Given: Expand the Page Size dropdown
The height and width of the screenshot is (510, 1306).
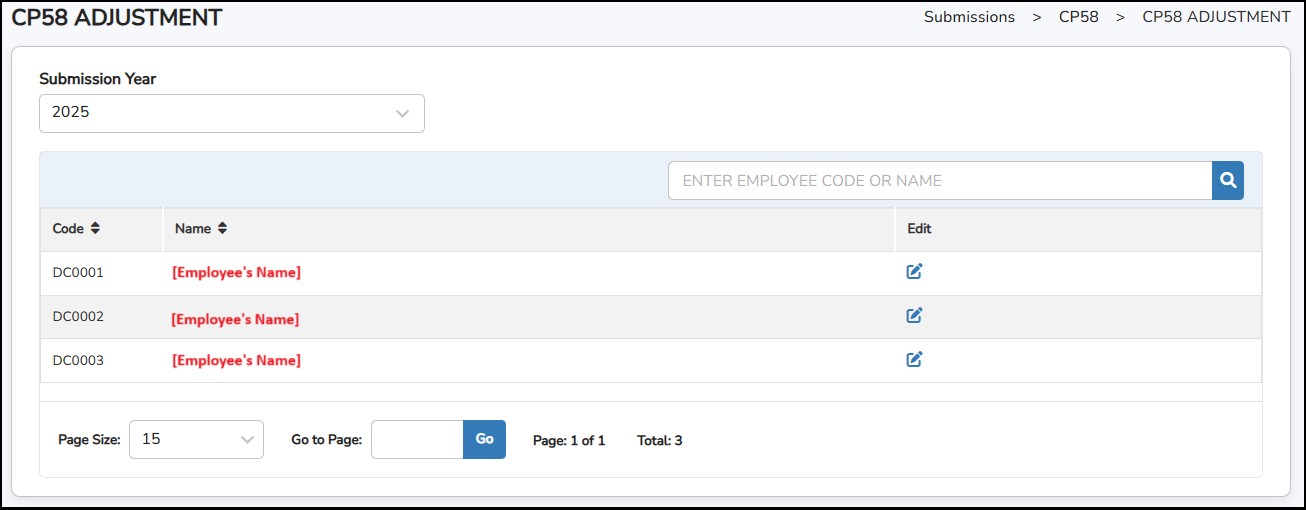Looking at the screenshot, I should (196, 439).
